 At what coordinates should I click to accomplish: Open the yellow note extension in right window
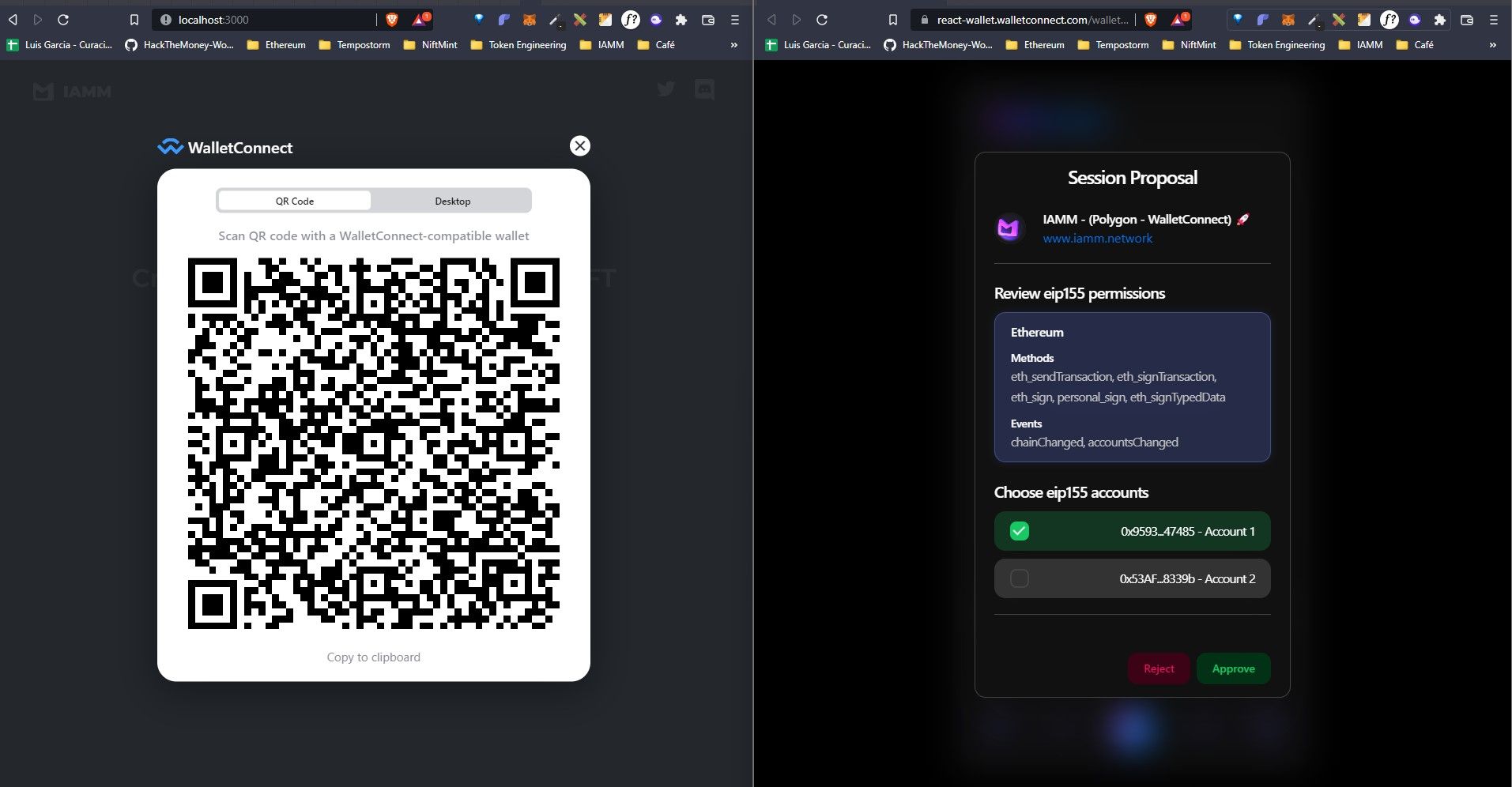pos(1364,20)
